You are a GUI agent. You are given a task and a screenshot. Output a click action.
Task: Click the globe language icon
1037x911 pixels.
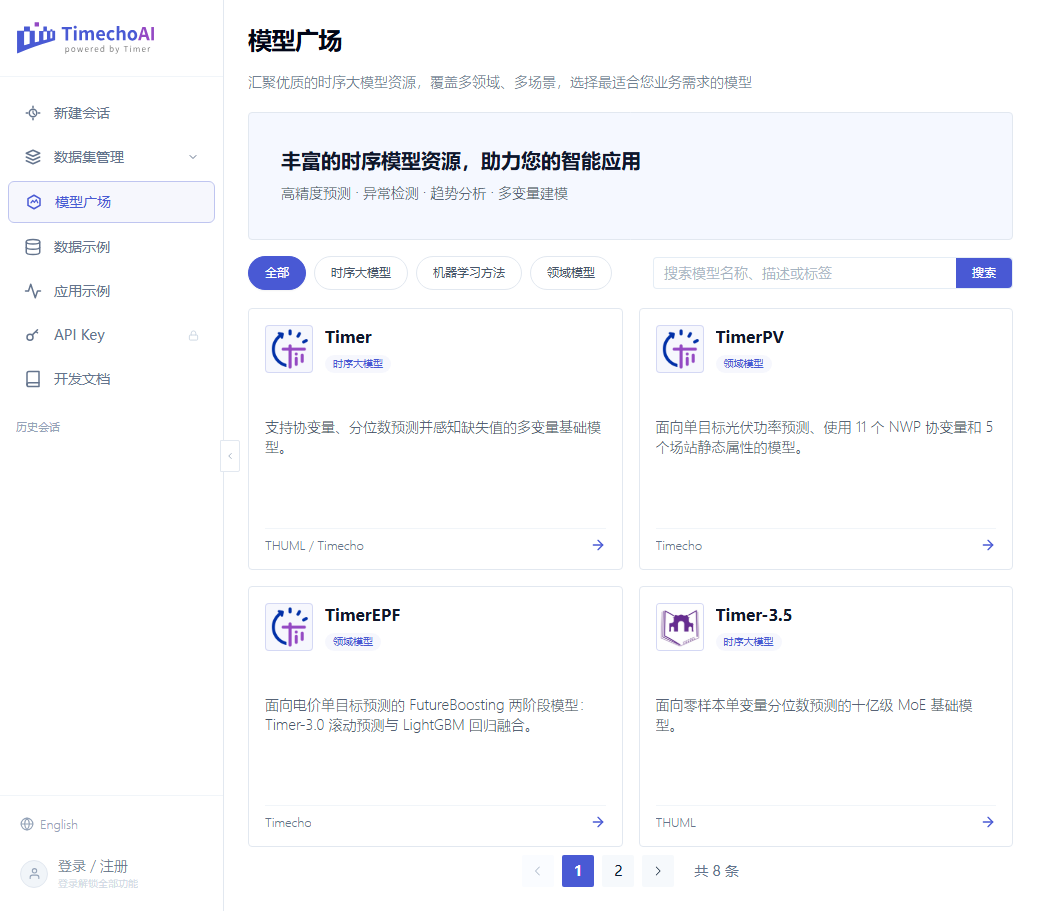27,824
